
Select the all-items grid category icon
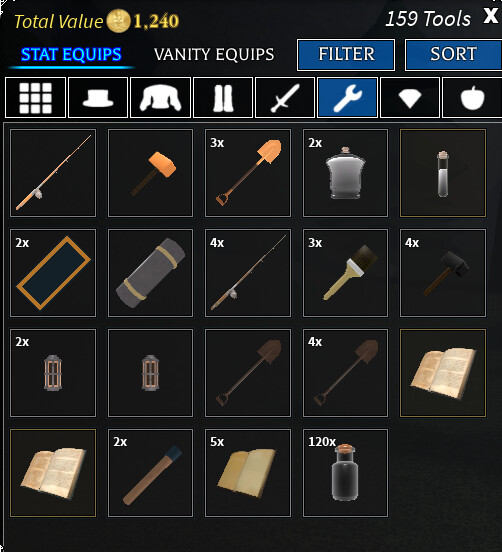(x=35, y=98)
